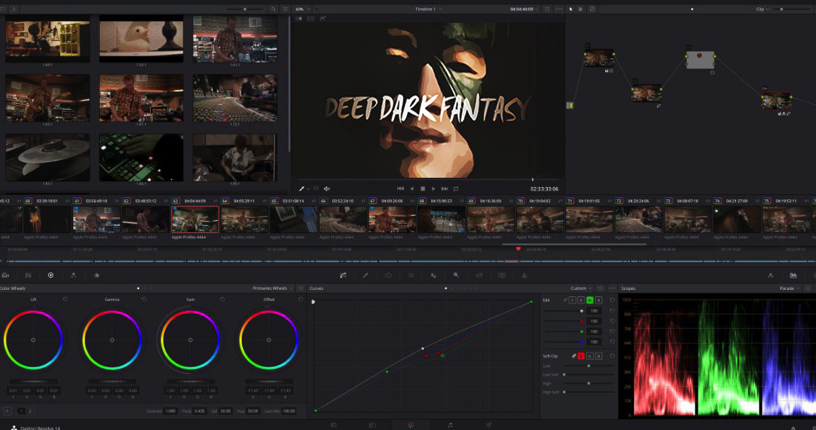The image size is (816, 430).
Task: Open the node editor Clip mode dropdown
Action: coord(762,9)
